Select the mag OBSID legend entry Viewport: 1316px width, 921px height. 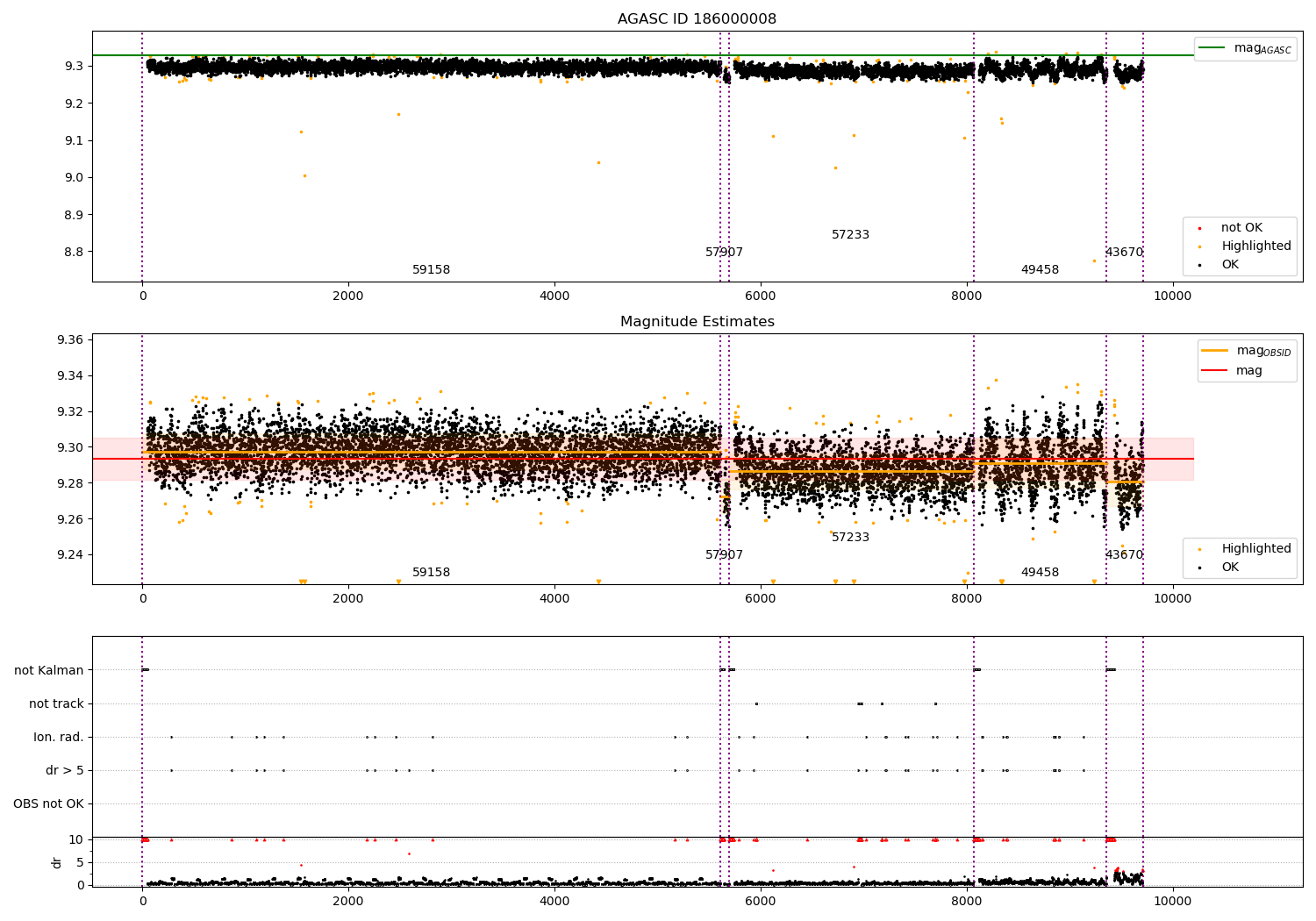click(1246, 351)
